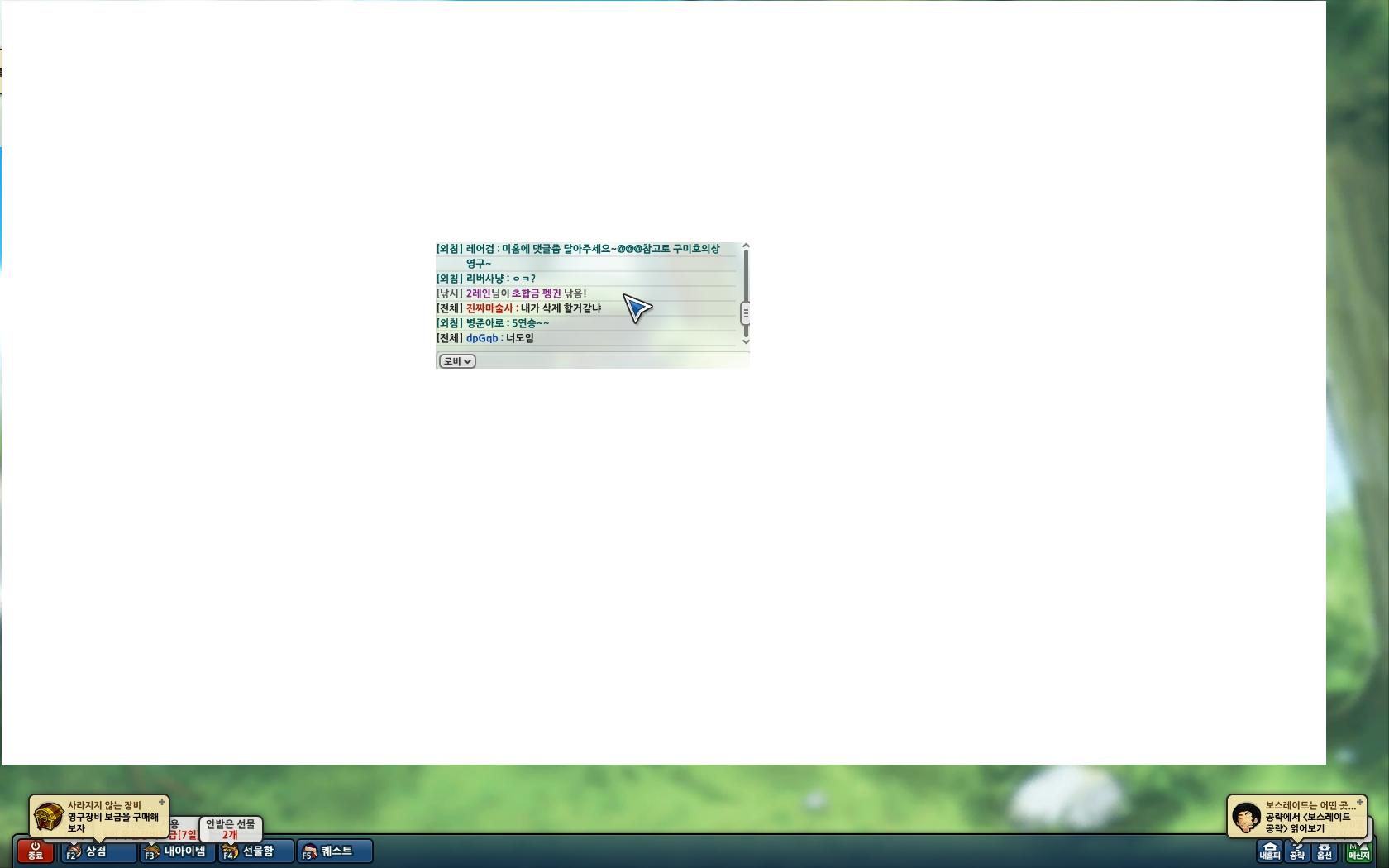Click the 보스레이드 공략 읽어보기 tip bubble
1389x868 pixels.
coord(1296,817)
